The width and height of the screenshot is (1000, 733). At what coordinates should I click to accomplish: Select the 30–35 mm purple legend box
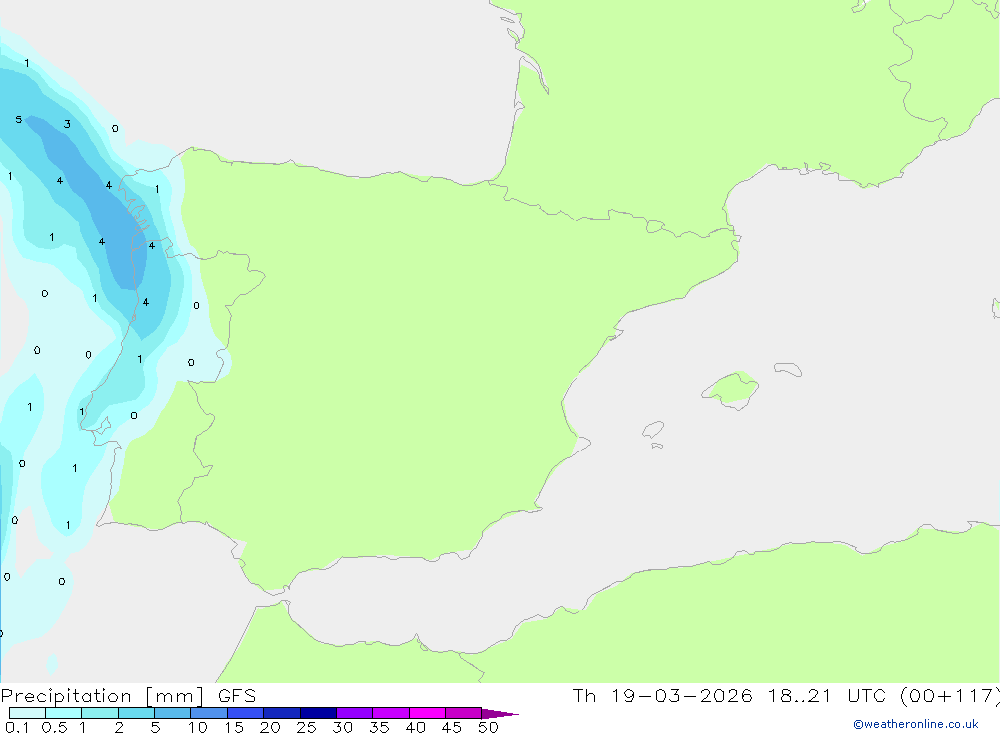click(355, 713)
